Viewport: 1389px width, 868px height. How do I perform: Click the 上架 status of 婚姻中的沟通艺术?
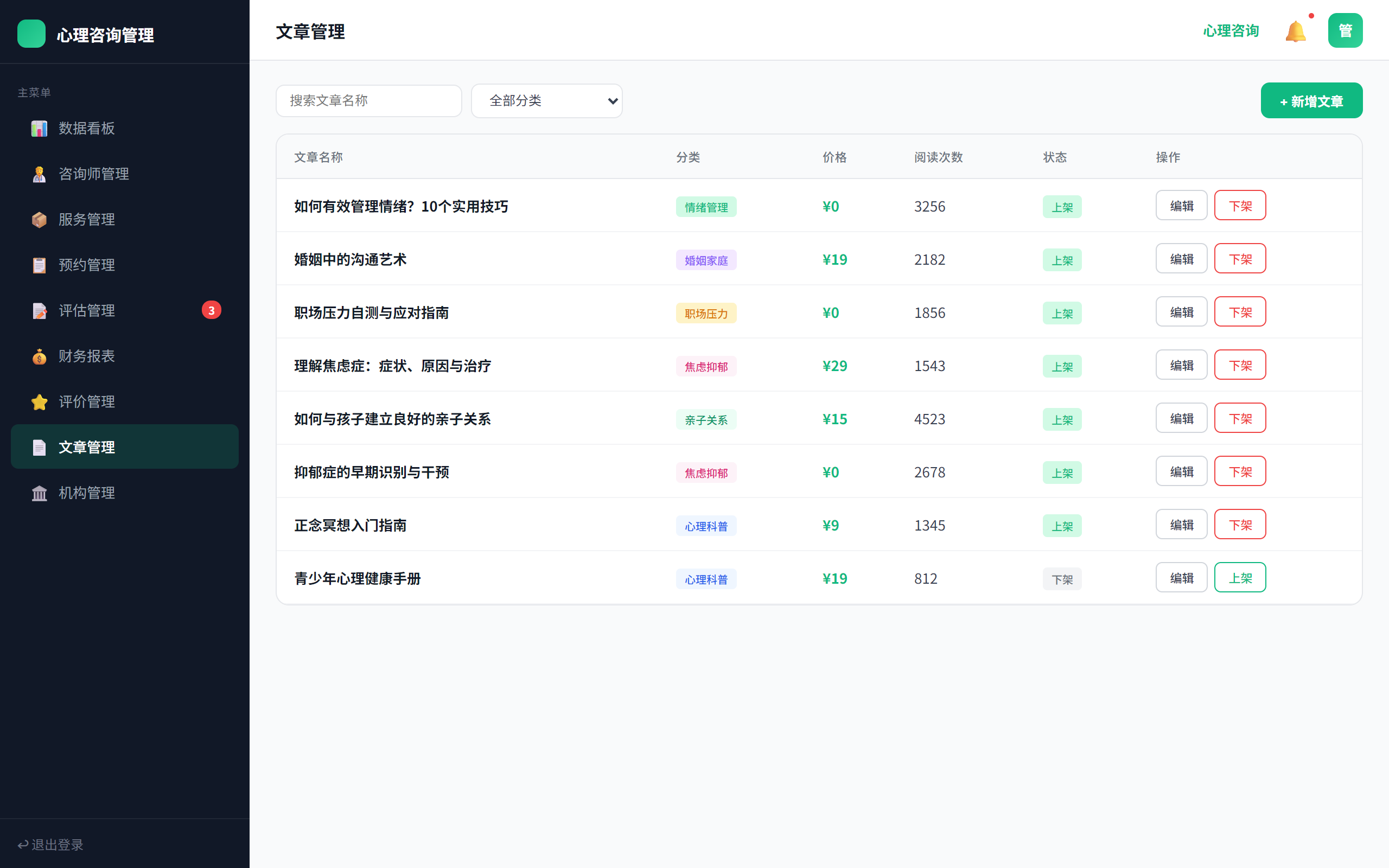tap(1062, 260)
